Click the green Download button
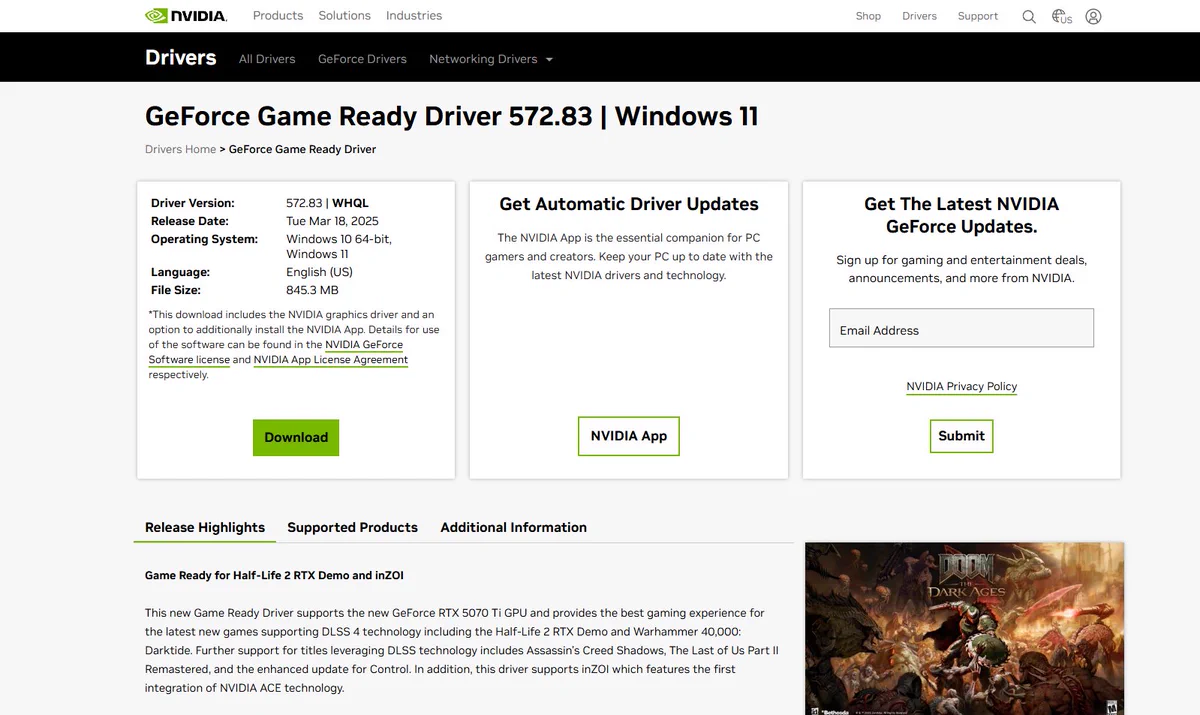 pyautogui.click(x=296, y=437)
